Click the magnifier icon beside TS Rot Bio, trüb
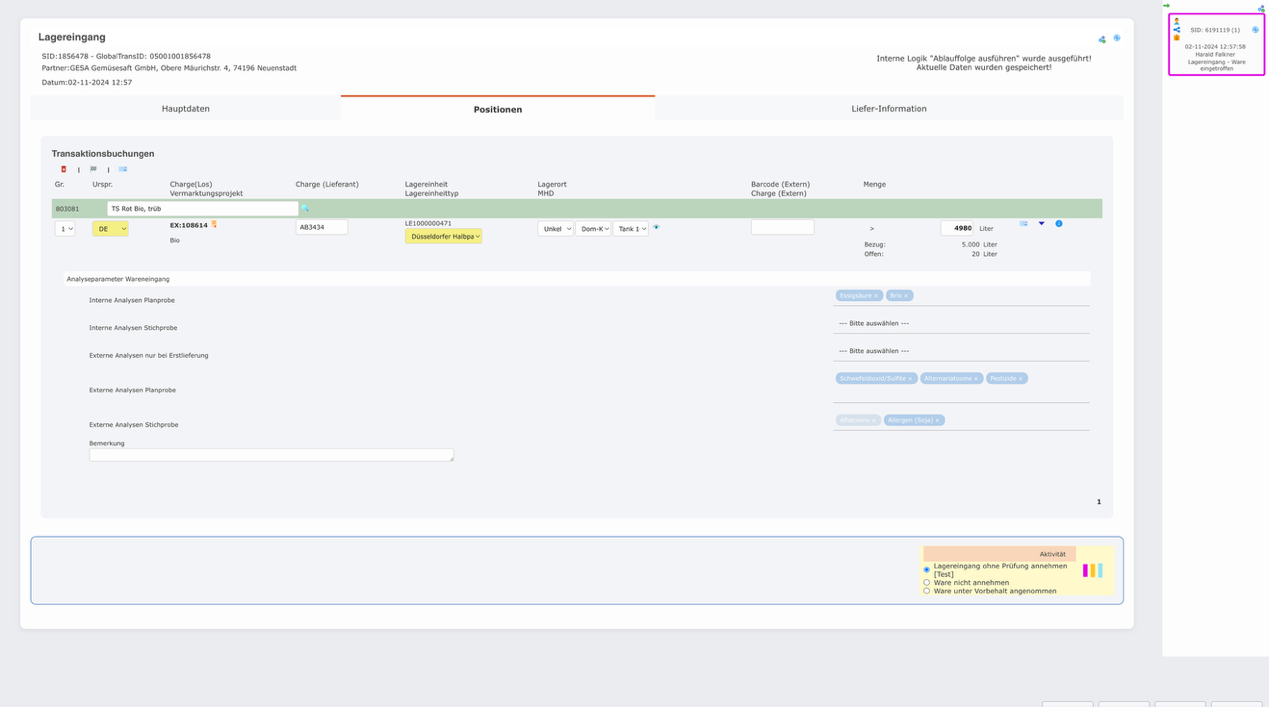1269x707 pixels. coord(306,209)
